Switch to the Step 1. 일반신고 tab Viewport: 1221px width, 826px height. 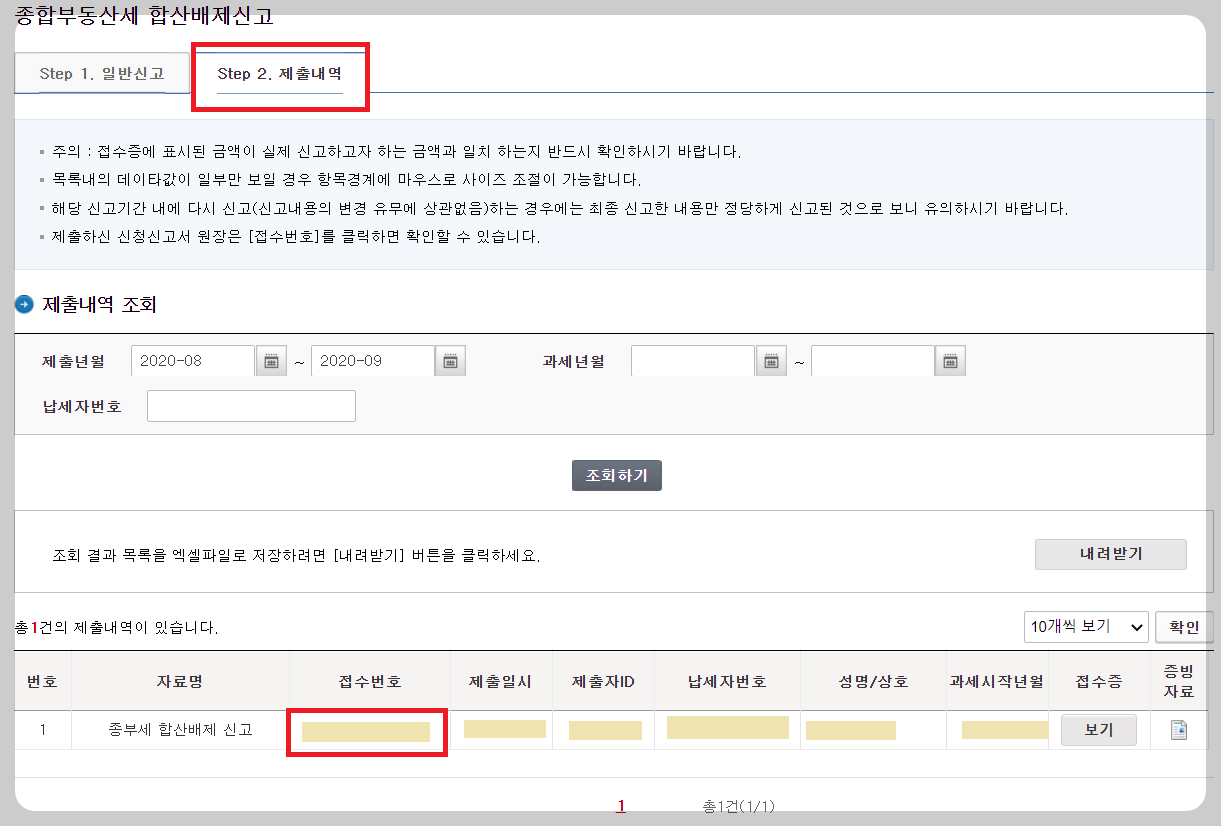[103, 72]
